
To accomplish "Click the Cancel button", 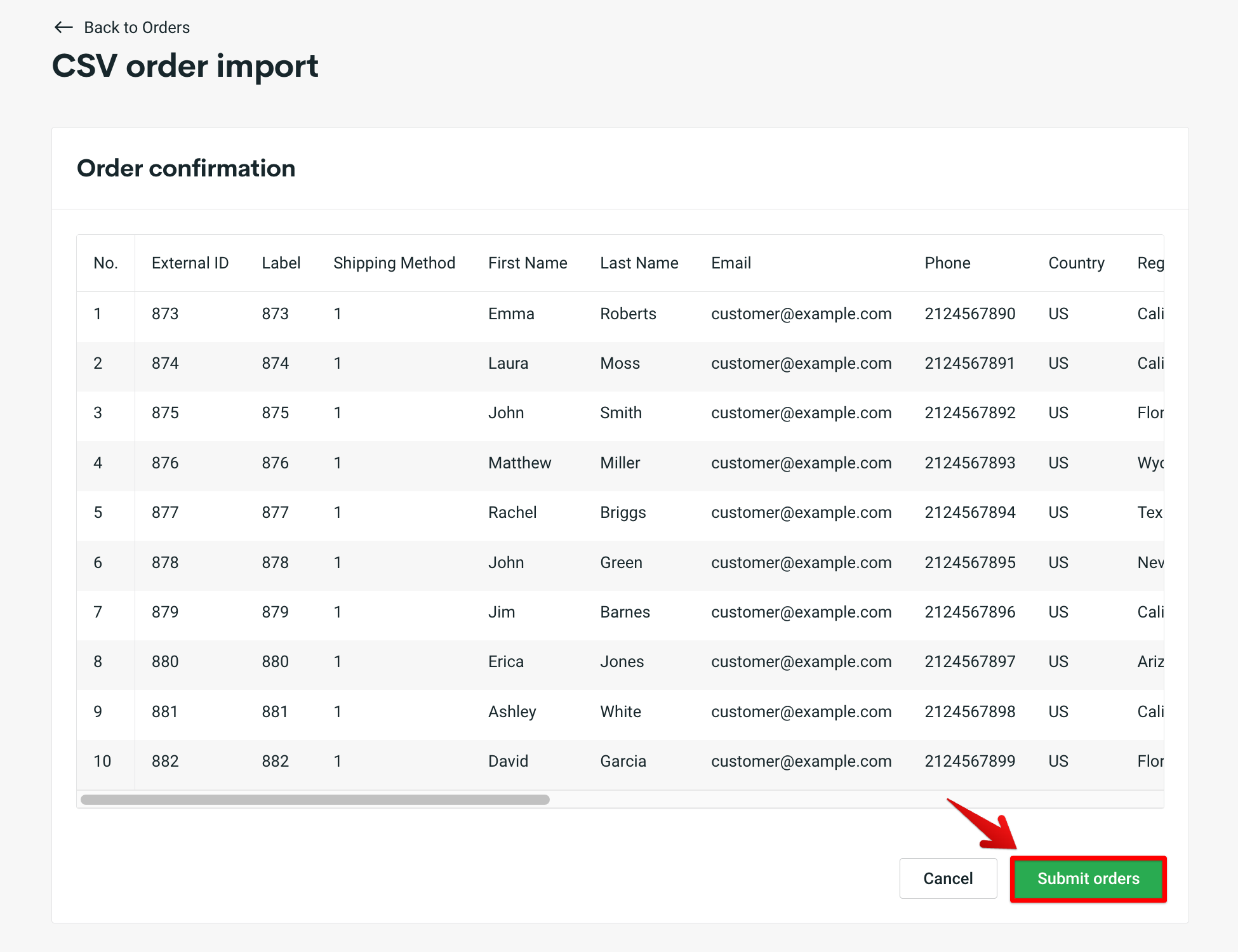I will [948, 878].
